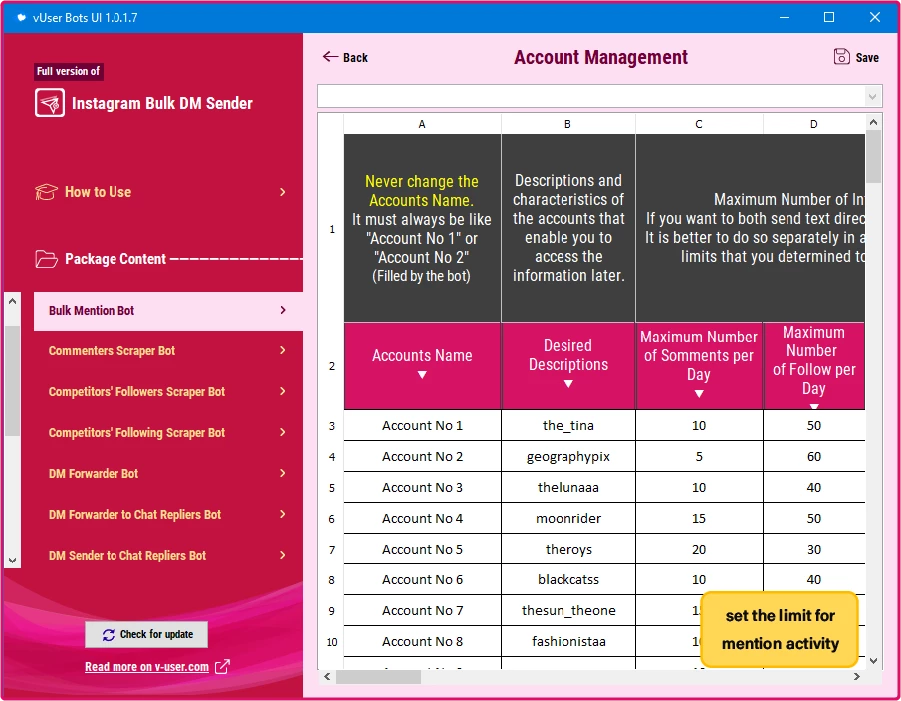Click the spreadsheet vertical scrollbar thumb
This screenshot has width=901, height=701.
point(873,156)
